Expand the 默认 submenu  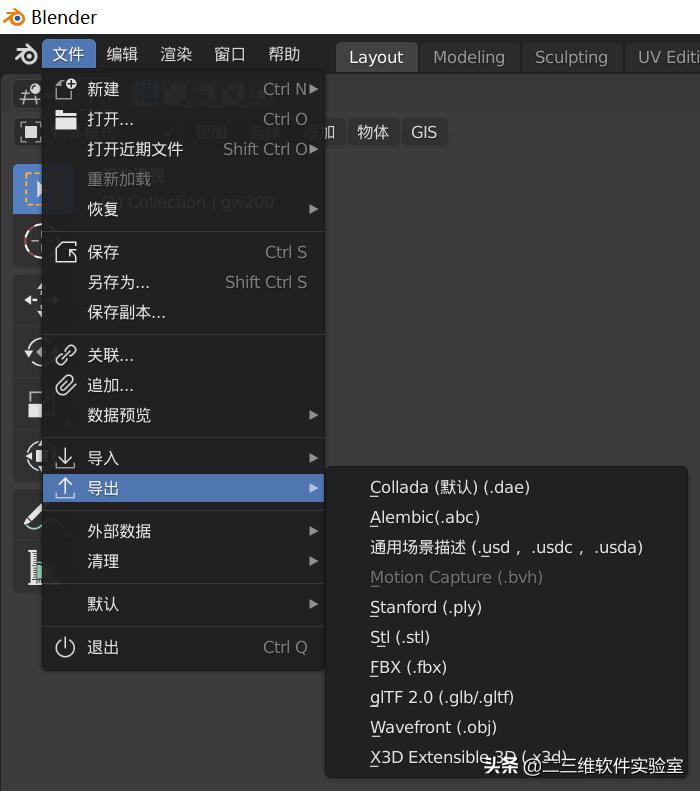(x=184, y=604)
